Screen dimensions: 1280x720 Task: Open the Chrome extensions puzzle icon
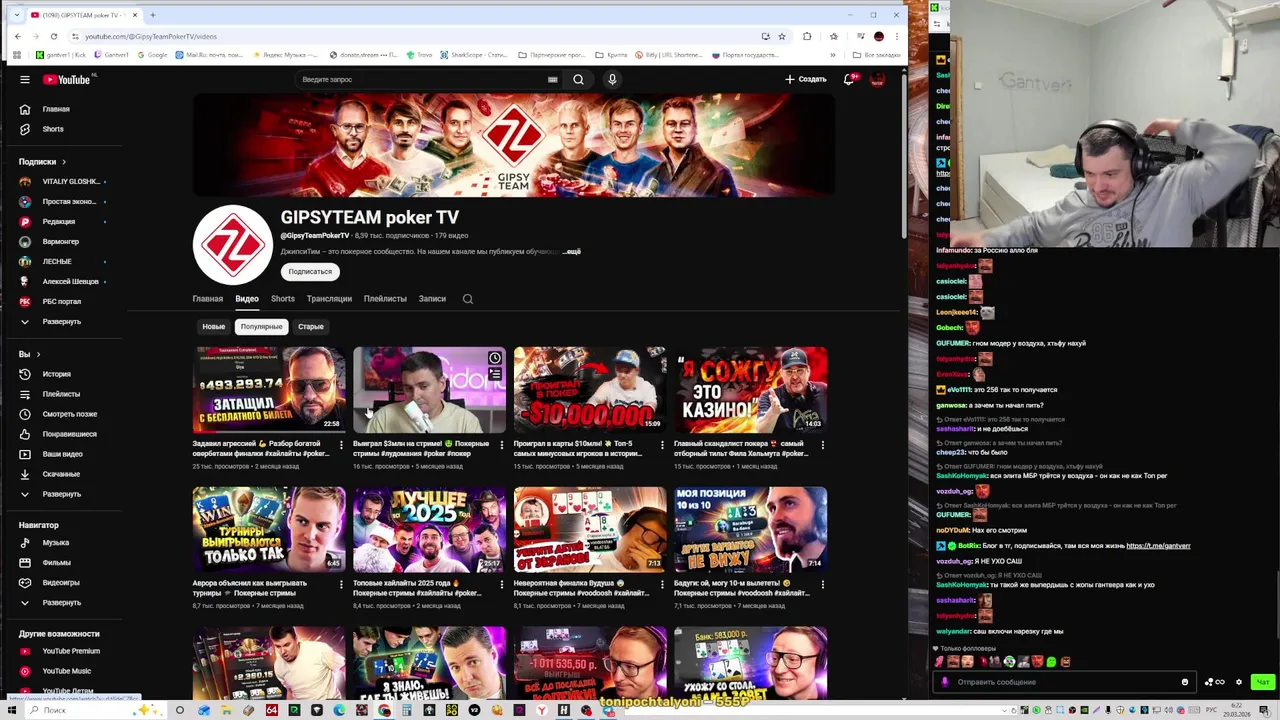click(807, 36)
